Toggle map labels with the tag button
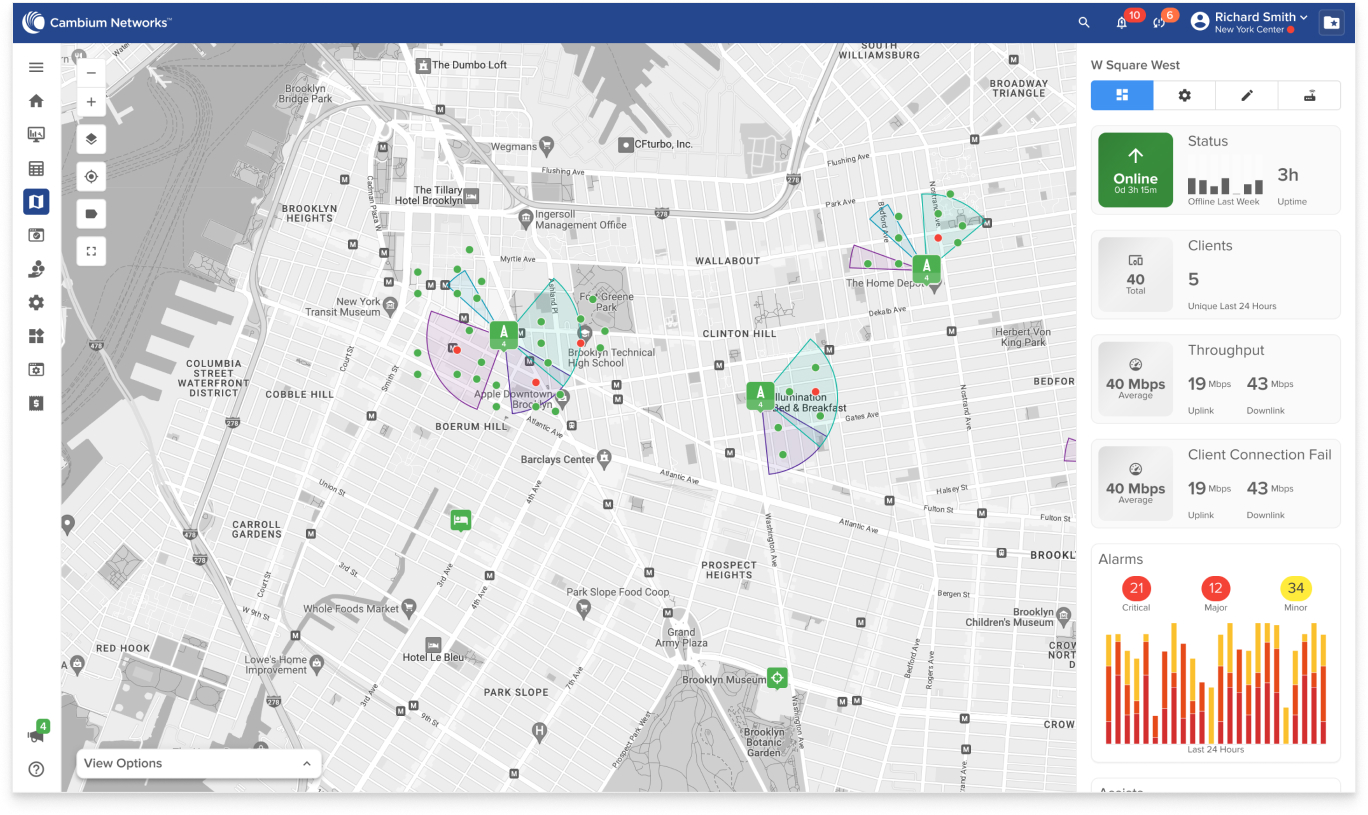The height and width of the screenshot is (815, 1368). (91, 213)
